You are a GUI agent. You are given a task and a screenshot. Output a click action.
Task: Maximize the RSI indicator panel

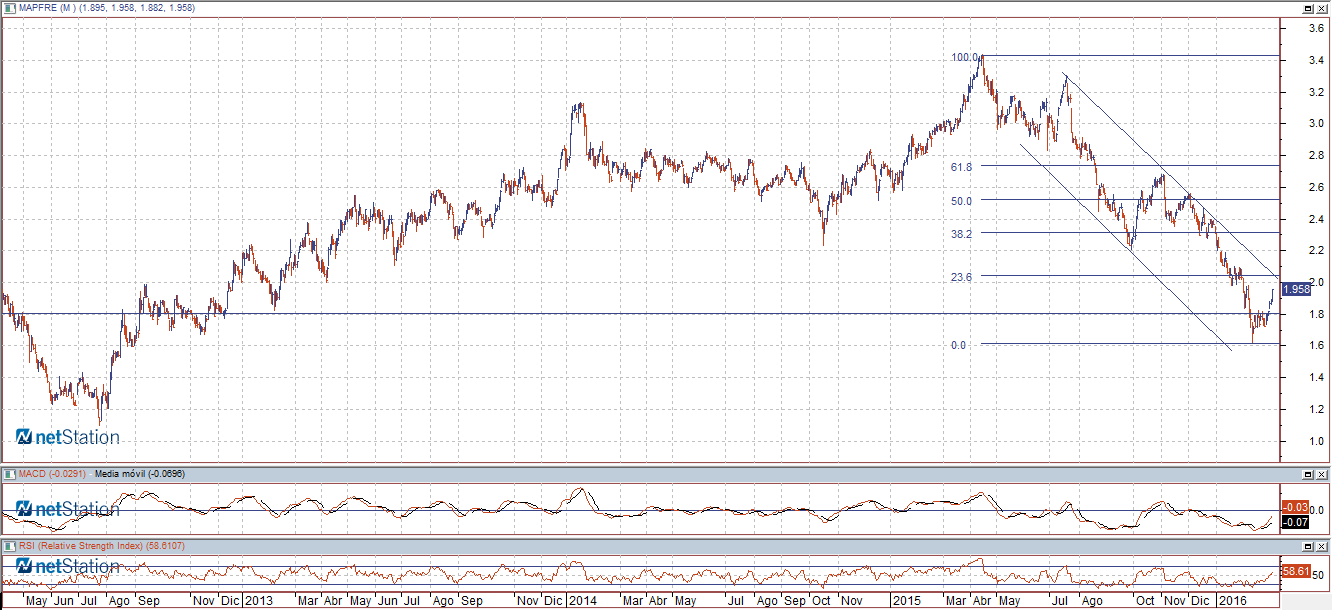1307,546
